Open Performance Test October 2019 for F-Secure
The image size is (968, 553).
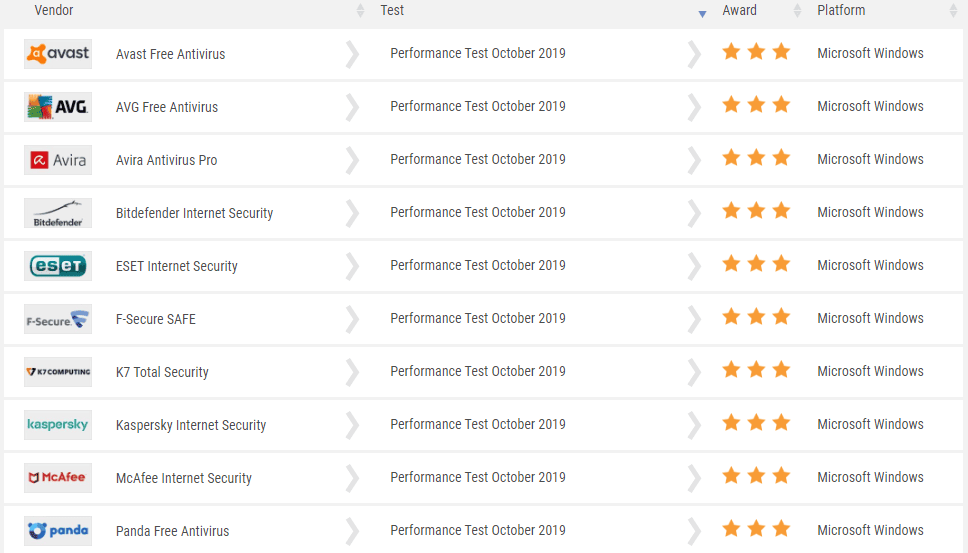pos(478,319)
